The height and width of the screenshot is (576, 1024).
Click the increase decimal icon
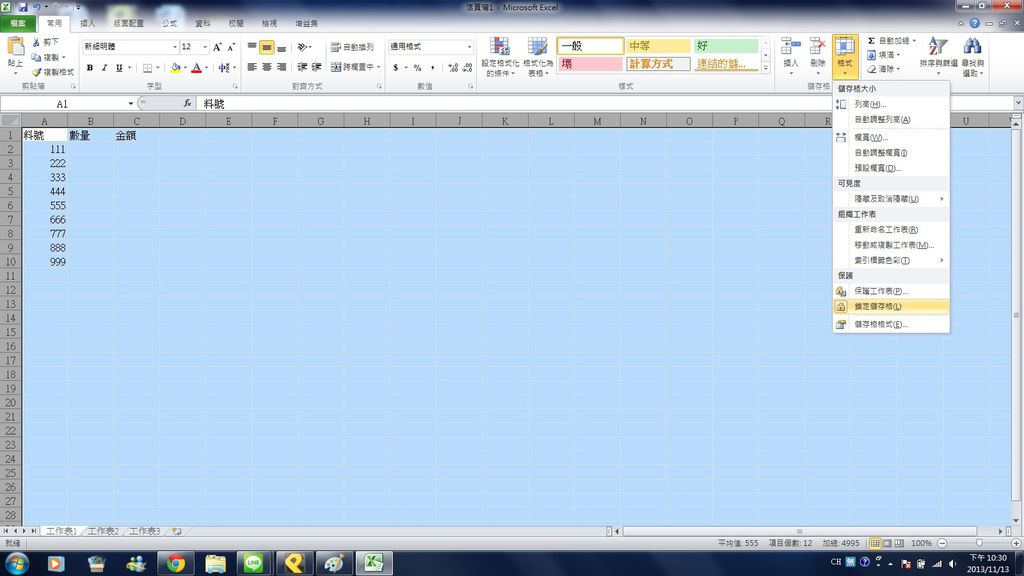(453, 67)
